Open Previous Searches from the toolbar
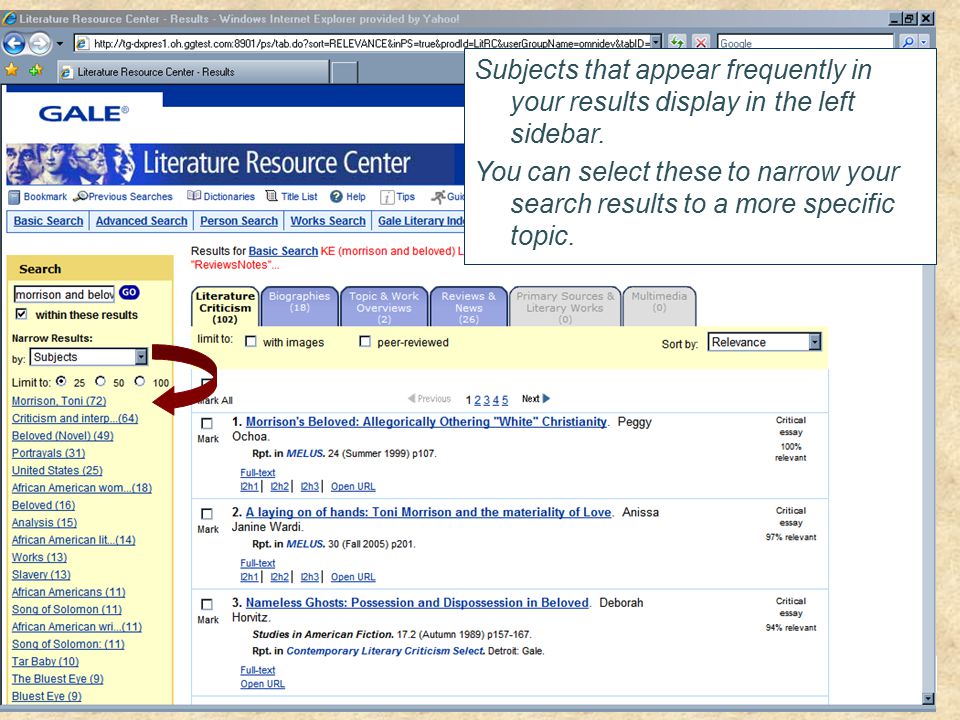Screen dimensions: 960x720 pyautogui.click(x=123, y=197)
